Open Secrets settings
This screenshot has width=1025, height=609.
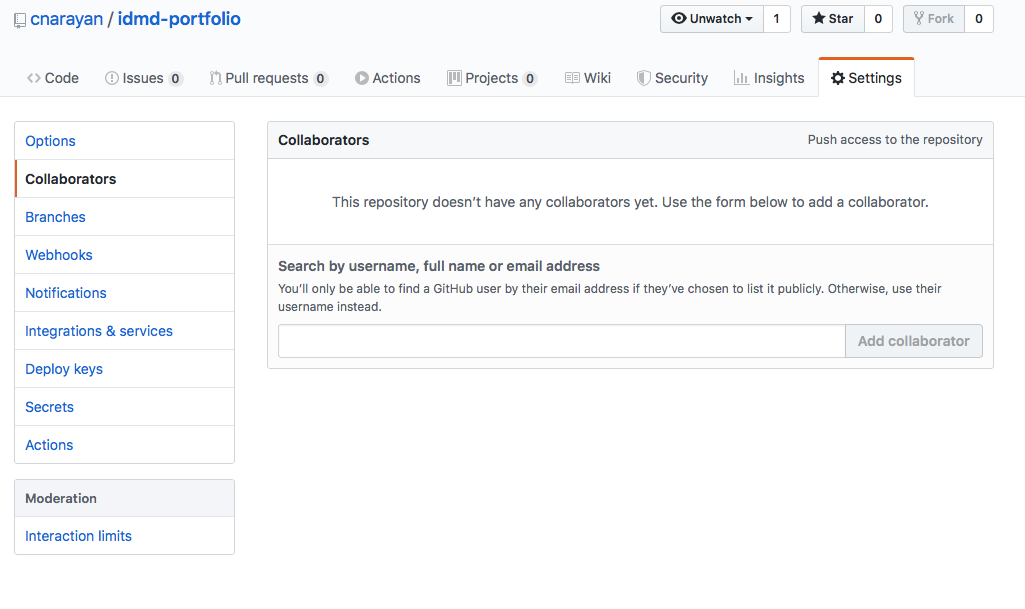point(124,406)
